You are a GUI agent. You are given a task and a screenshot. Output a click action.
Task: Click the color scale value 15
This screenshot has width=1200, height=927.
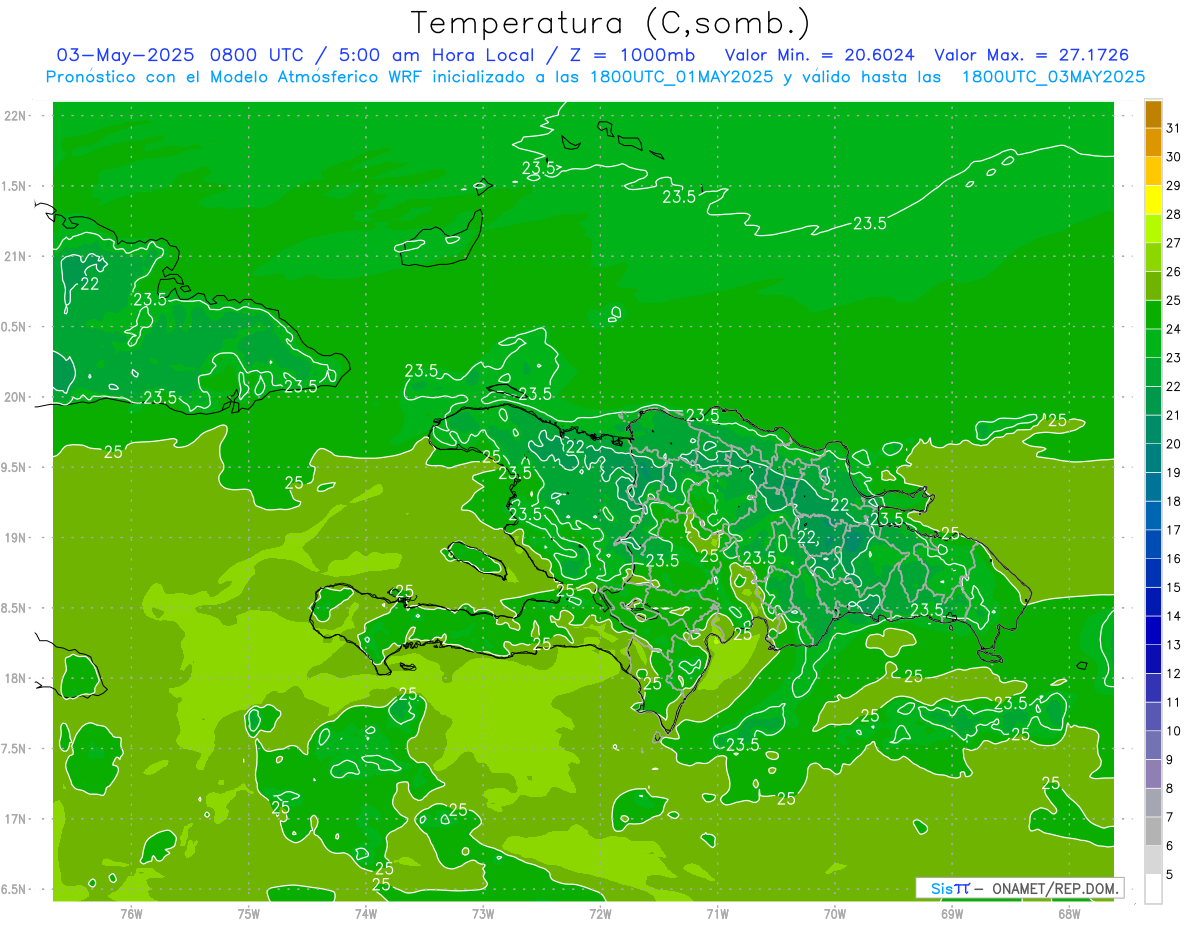tap(1174, 588)
